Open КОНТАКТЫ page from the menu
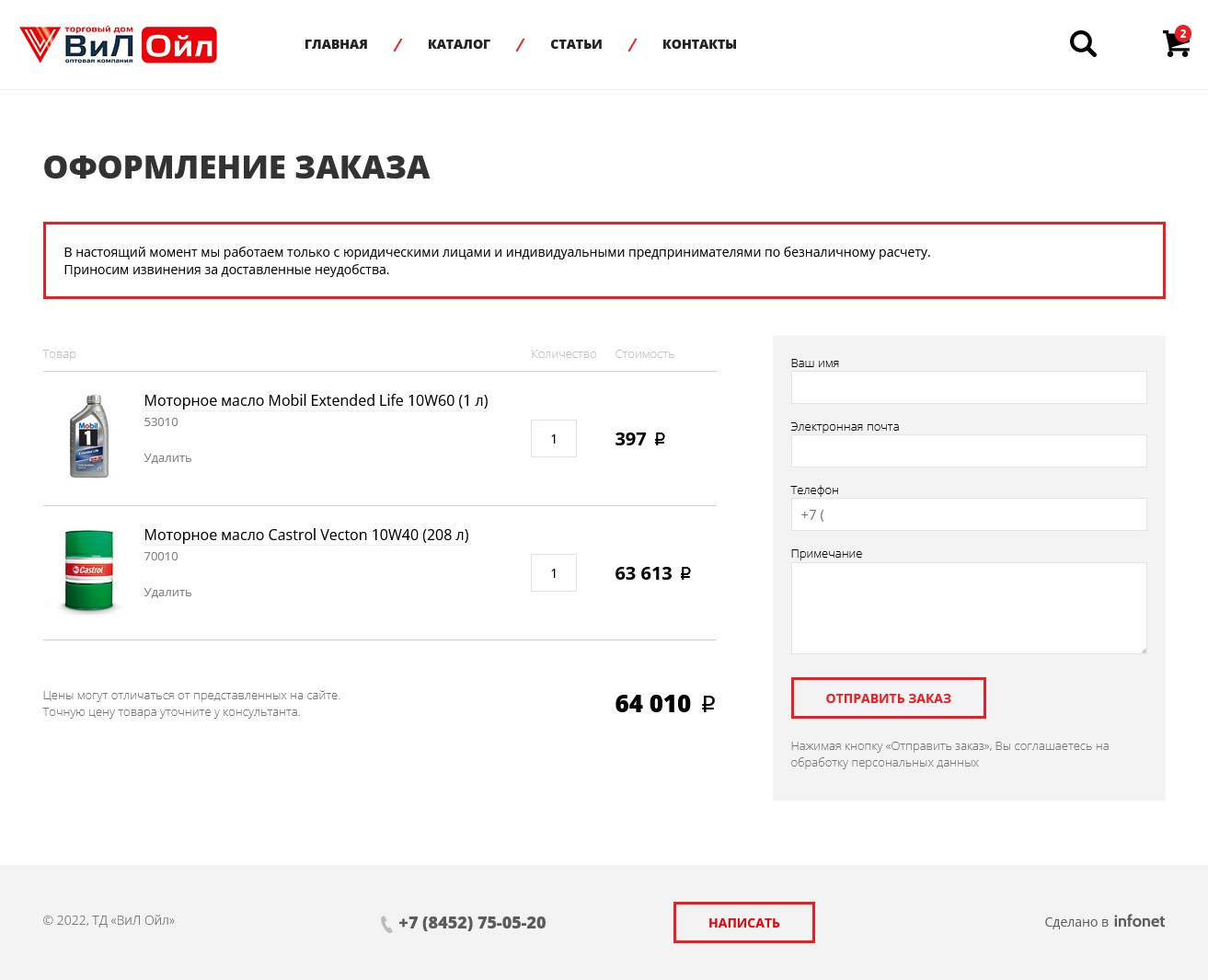This screenshot has height=980, width=1208. (x=699, y=43)
